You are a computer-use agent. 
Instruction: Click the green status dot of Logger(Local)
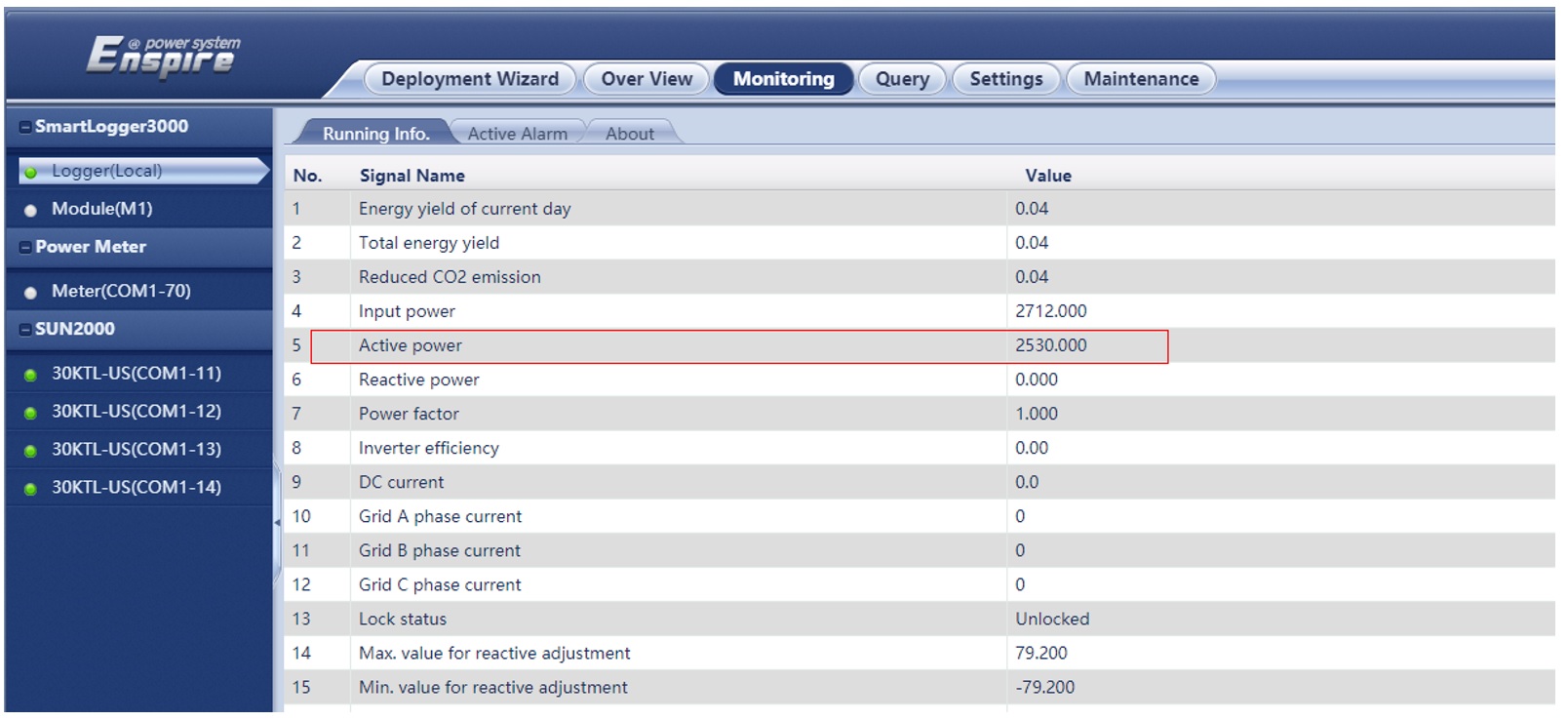coord(30,173)
